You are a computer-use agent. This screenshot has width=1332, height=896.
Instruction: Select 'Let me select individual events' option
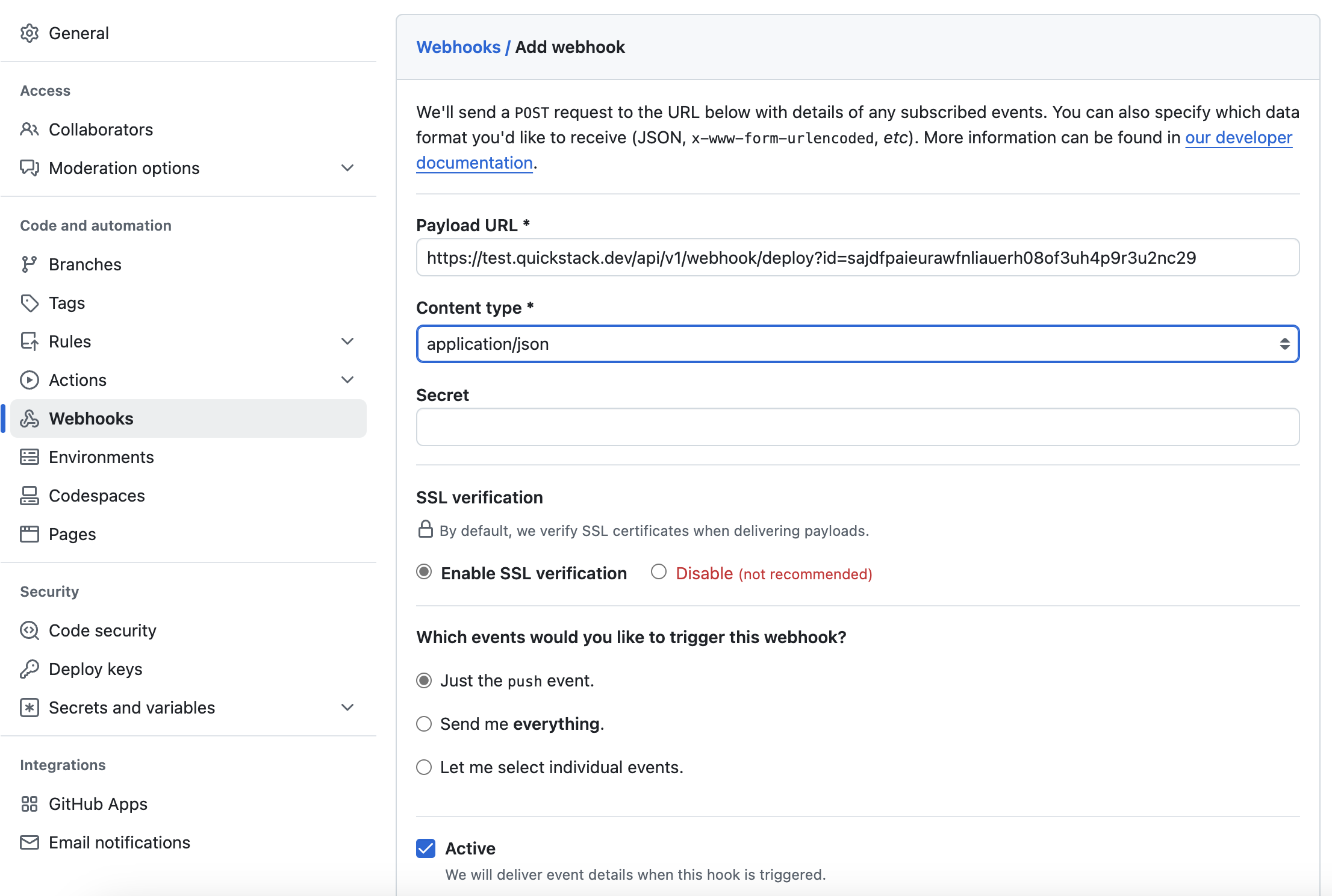tap(424, 767)
